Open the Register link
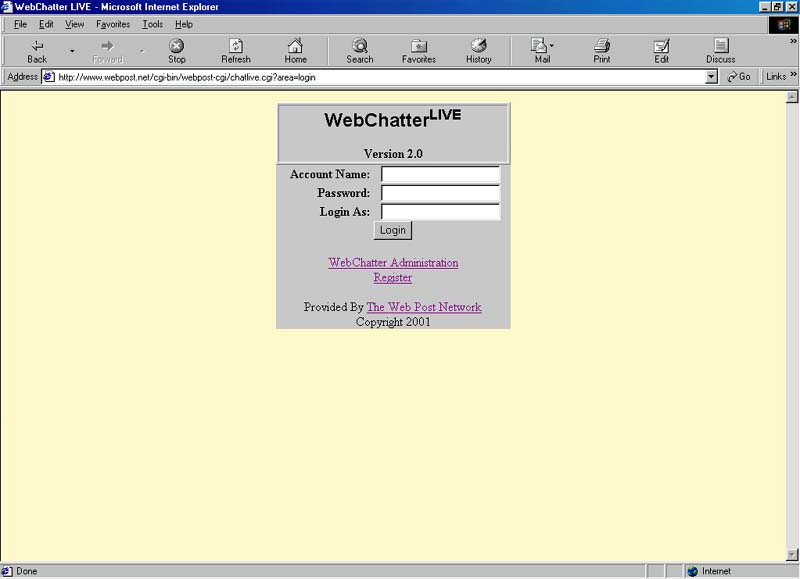This screenshot has width=800, height=579. click(x=392, y=278)
